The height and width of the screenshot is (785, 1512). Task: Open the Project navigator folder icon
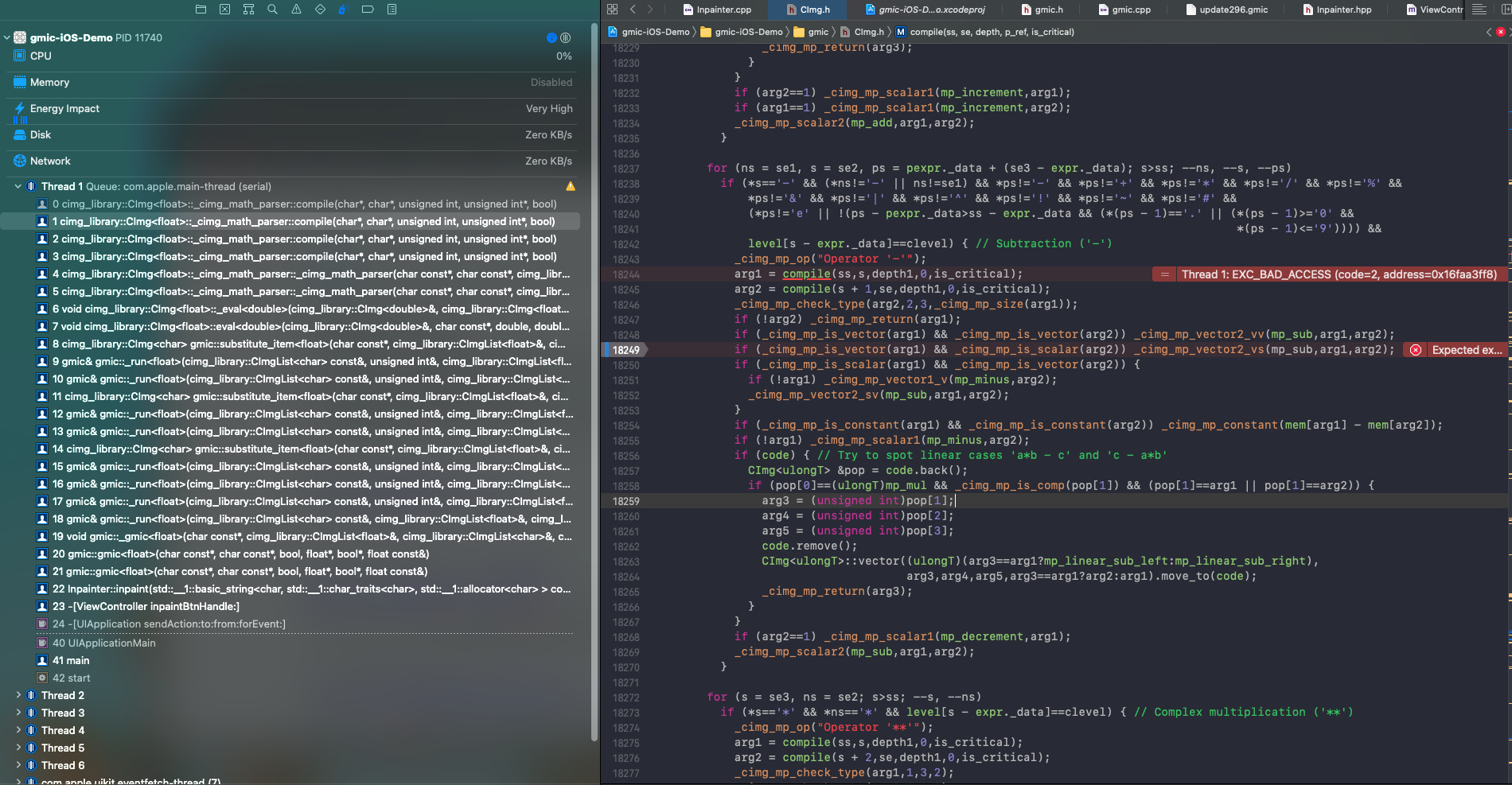pos(201,10)
